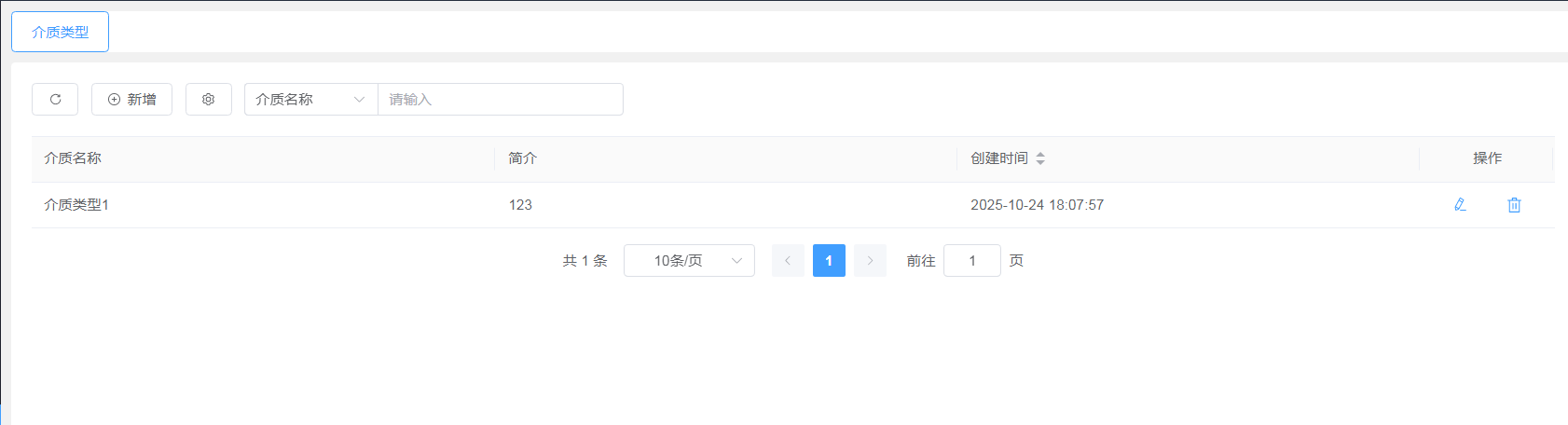
Task: Click the 操作 column header
Action: [1487, 158]
